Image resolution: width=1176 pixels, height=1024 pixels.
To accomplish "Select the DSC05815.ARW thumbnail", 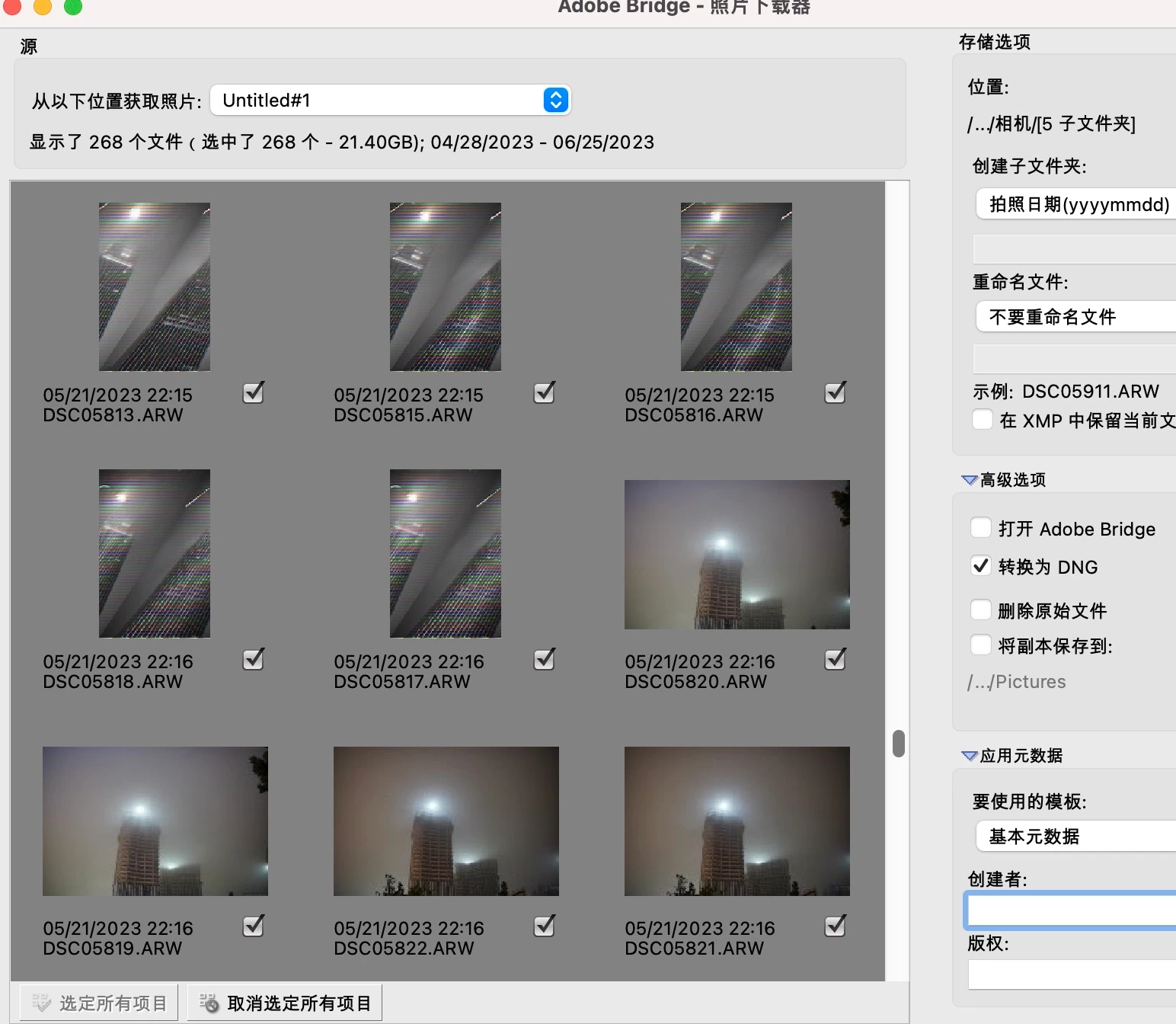I will point(446,286).
